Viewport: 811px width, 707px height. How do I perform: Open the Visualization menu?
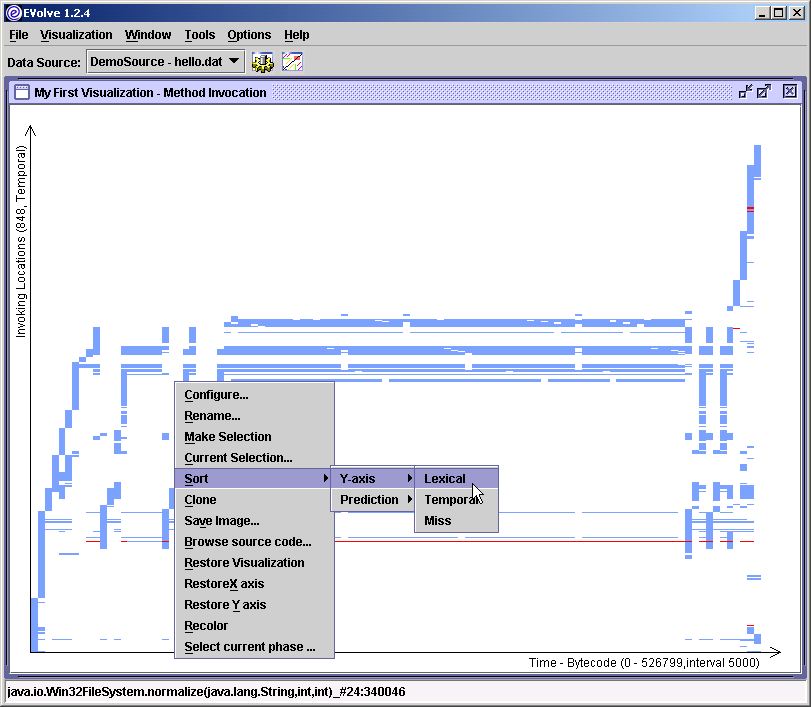click(76, 35)
